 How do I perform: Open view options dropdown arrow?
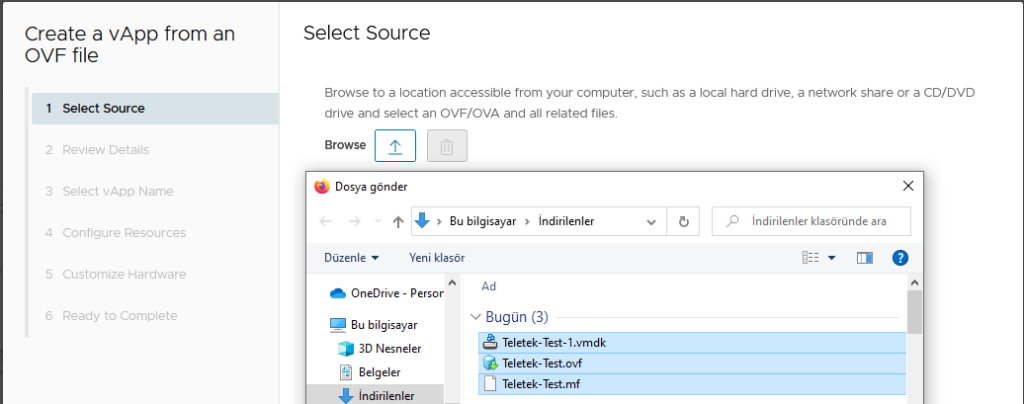(x=831, y=258)
